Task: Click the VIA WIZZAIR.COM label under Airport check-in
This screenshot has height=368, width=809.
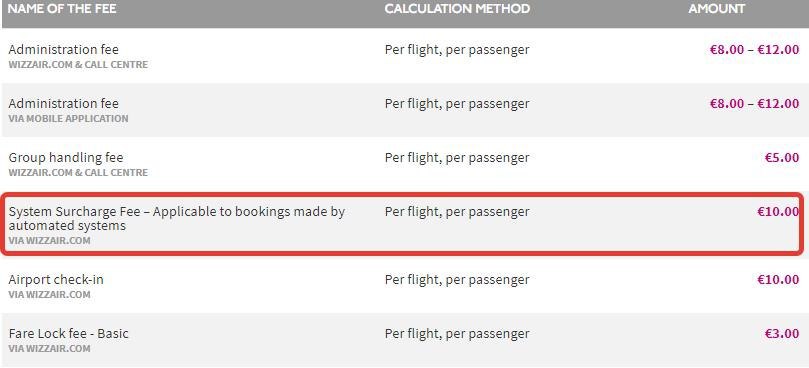Action: tap(50, 295)
